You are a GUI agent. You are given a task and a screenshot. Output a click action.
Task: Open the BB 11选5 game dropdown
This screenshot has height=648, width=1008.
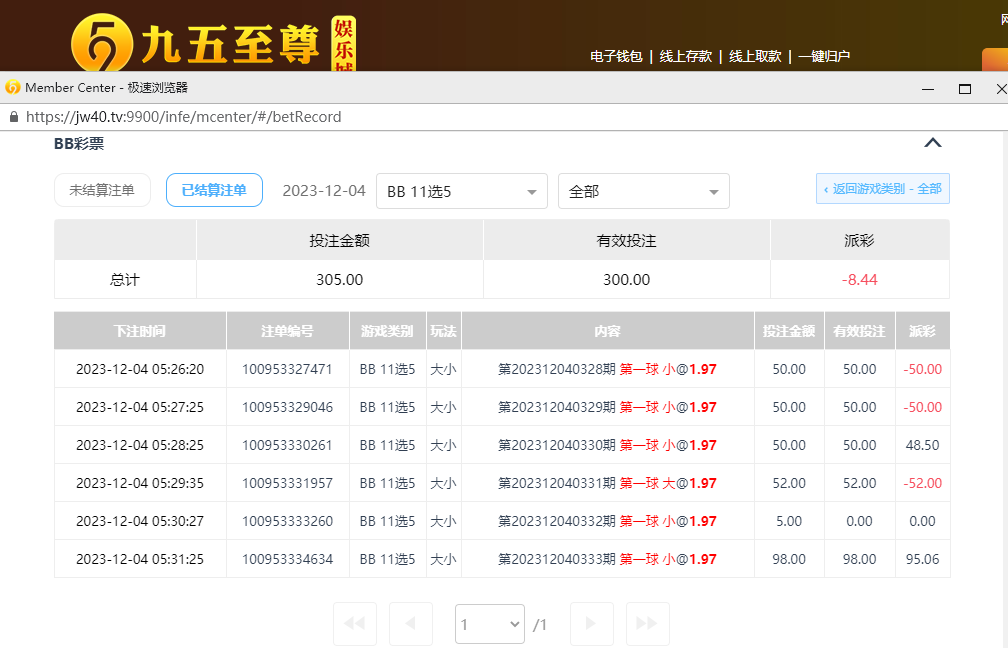click(x=461, y=191)
